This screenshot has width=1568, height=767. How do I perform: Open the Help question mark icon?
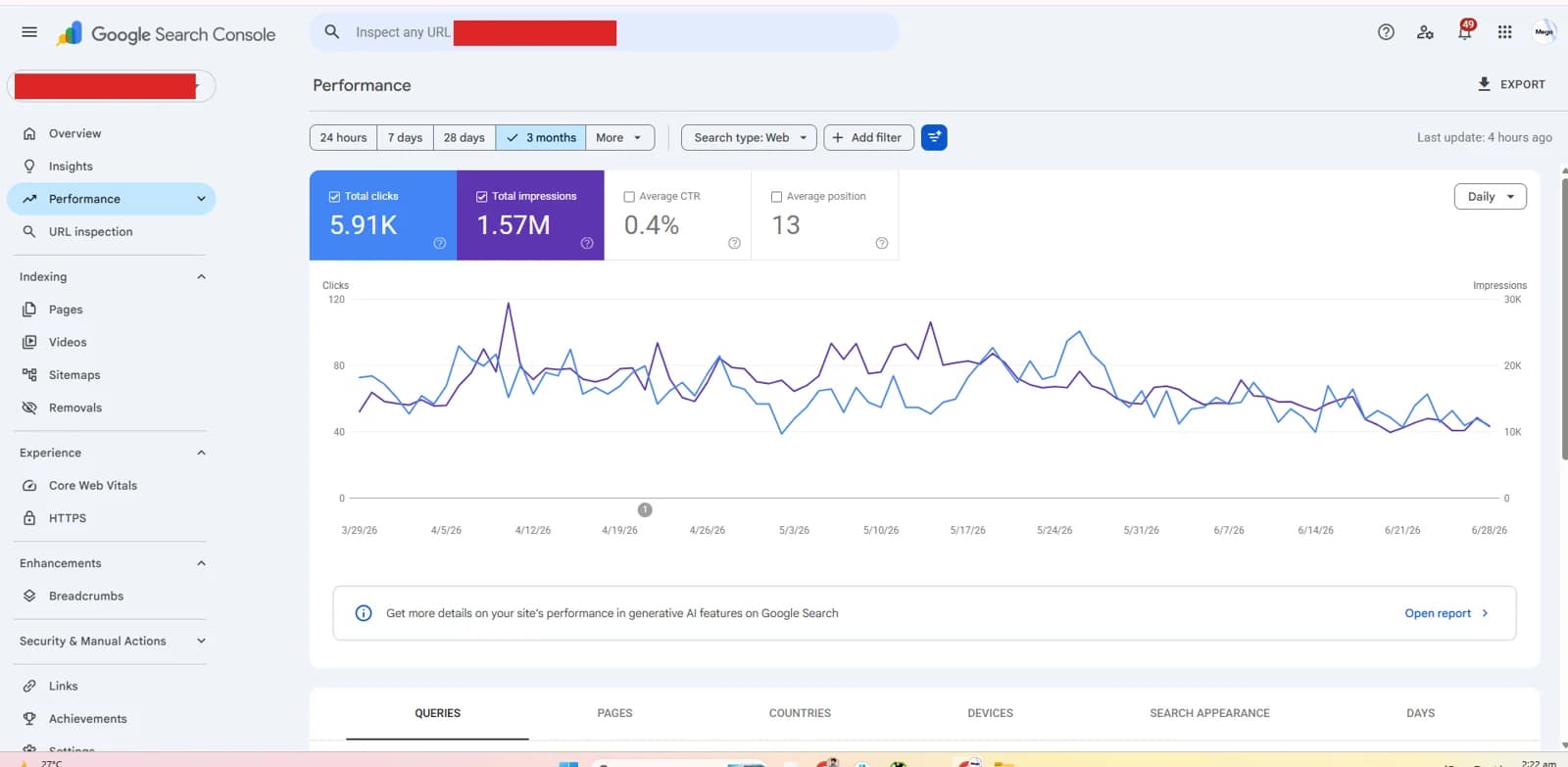(1386, 32)
